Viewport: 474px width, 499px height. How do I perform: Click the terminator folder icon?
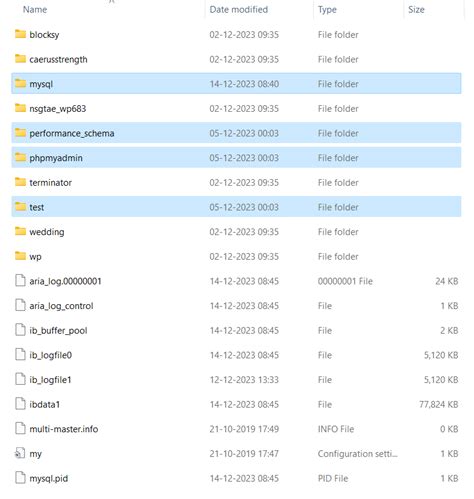coord(20,182)
